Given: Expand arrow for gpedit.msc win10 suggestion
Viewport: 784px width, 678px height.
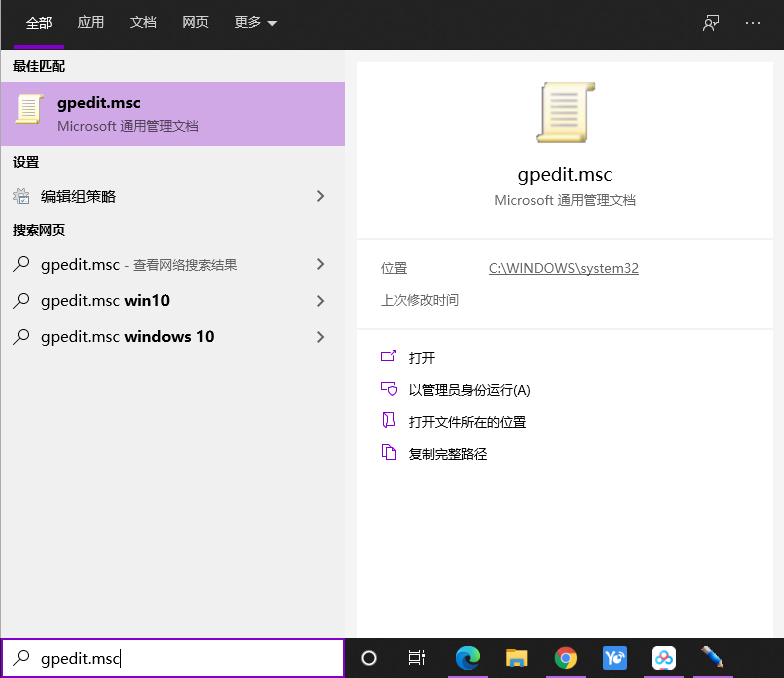Looking at the screenshot, I should 321,301.
